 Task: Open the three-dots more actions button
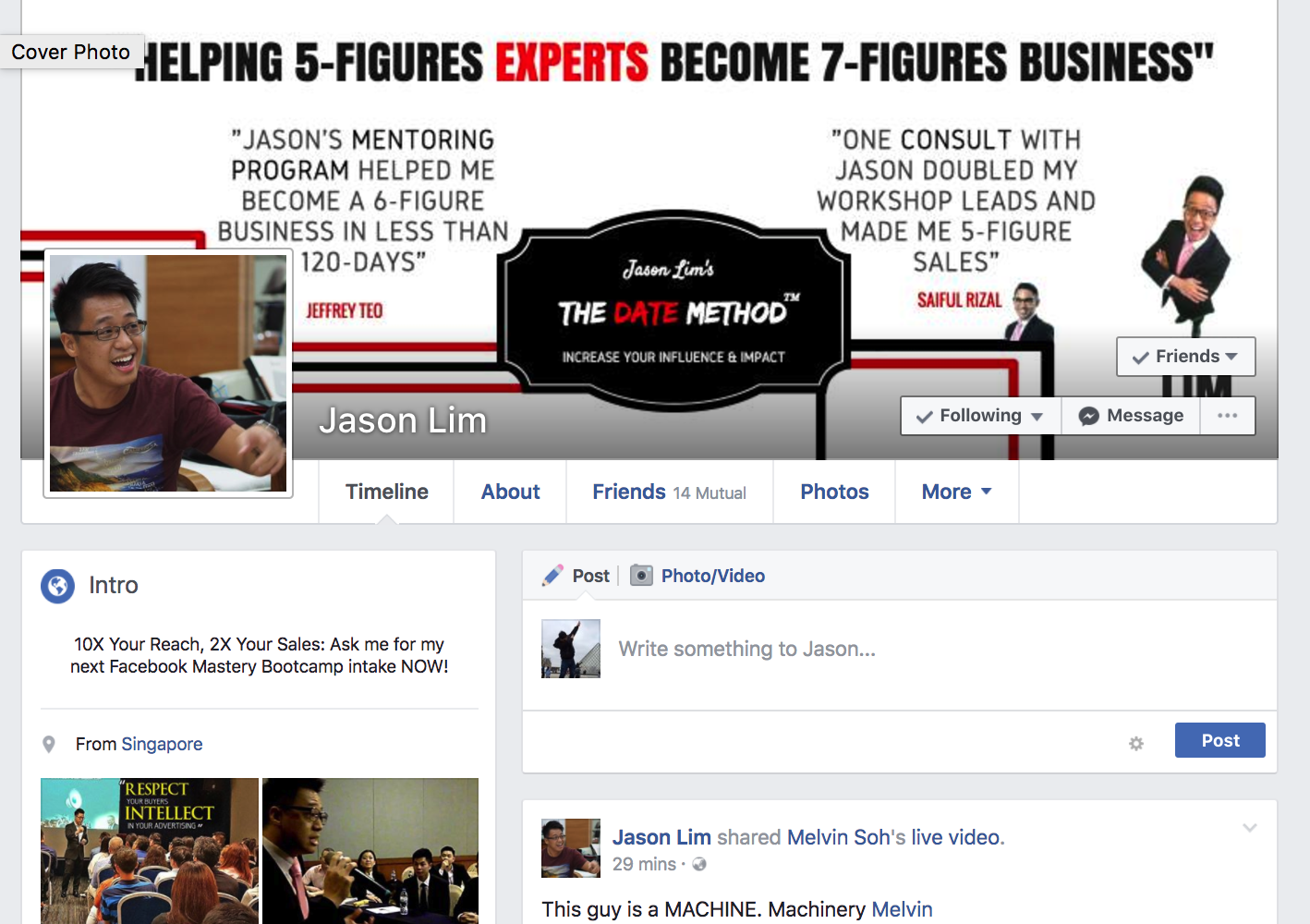1227,416
